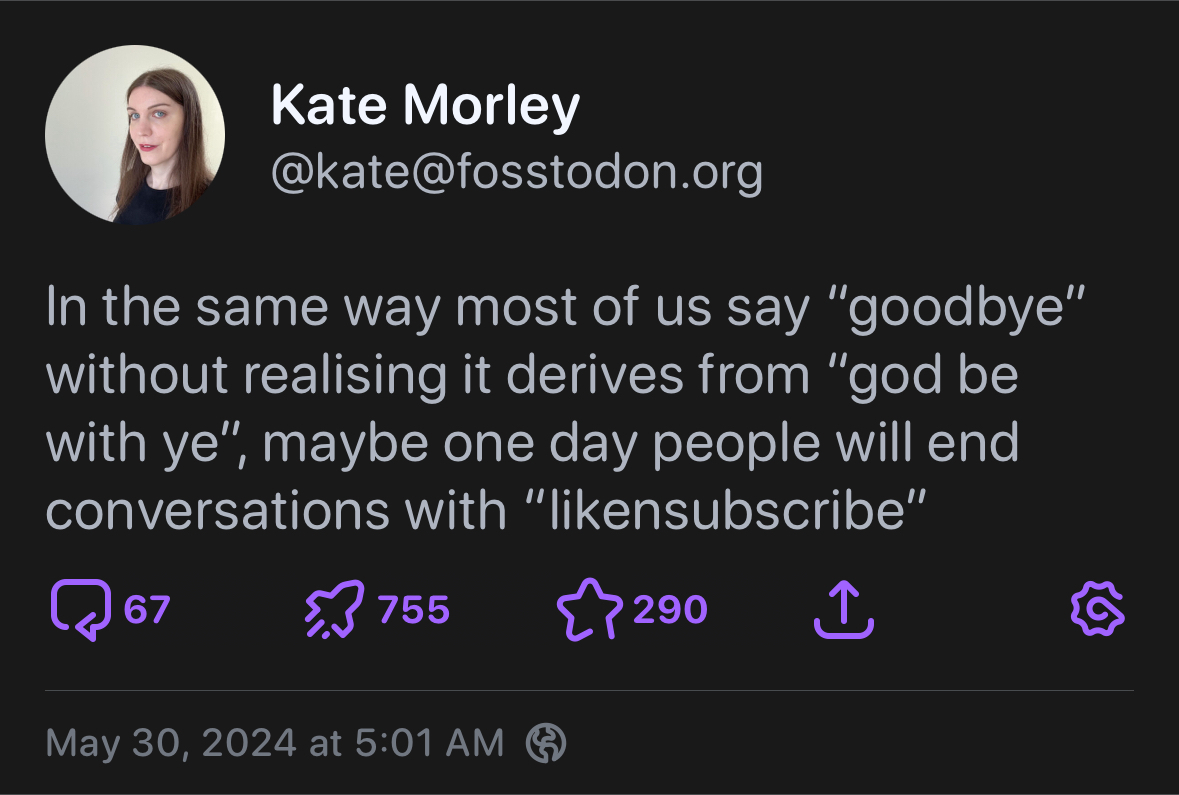Click the May 30, 2024 date
The height and width of the screenshot is (795, 1179).
point(171,743)
